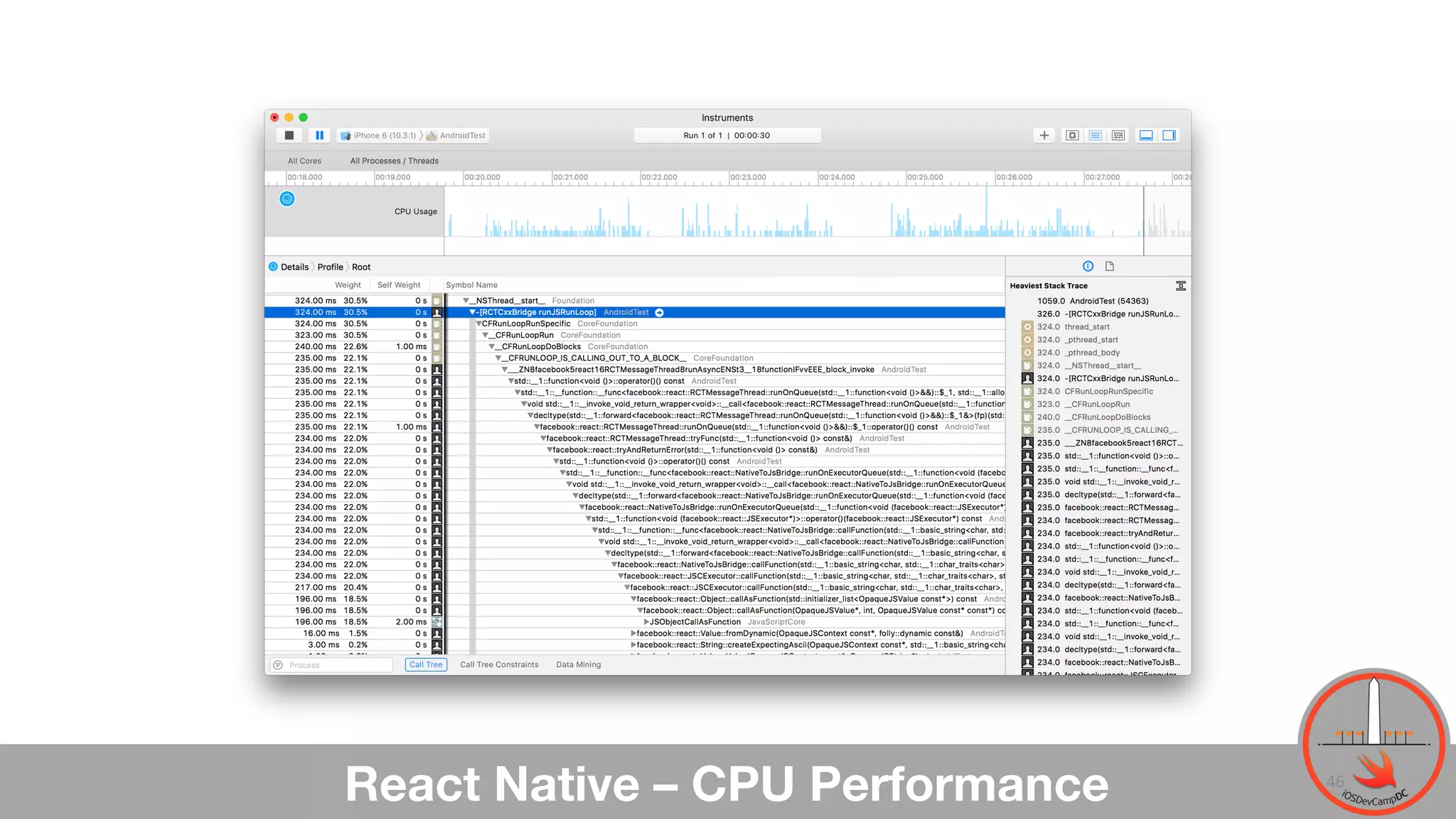Sort by the Weight column header
The width and height of the screenshot is (1456, 819).
click(x=348, y=285)
